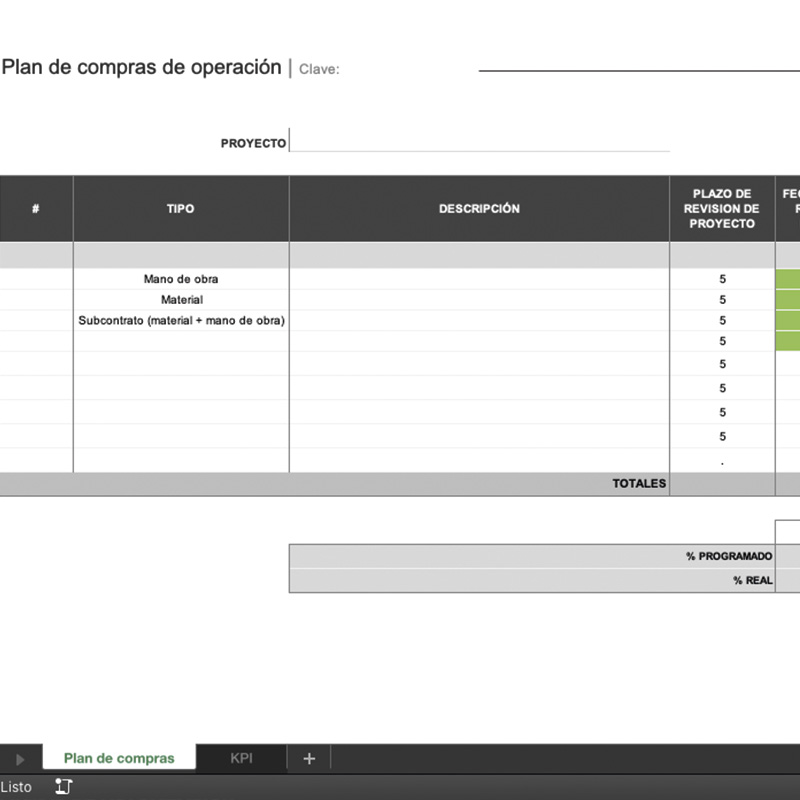Click the Clave underline field
800x800 pixels.
(638, 69)
